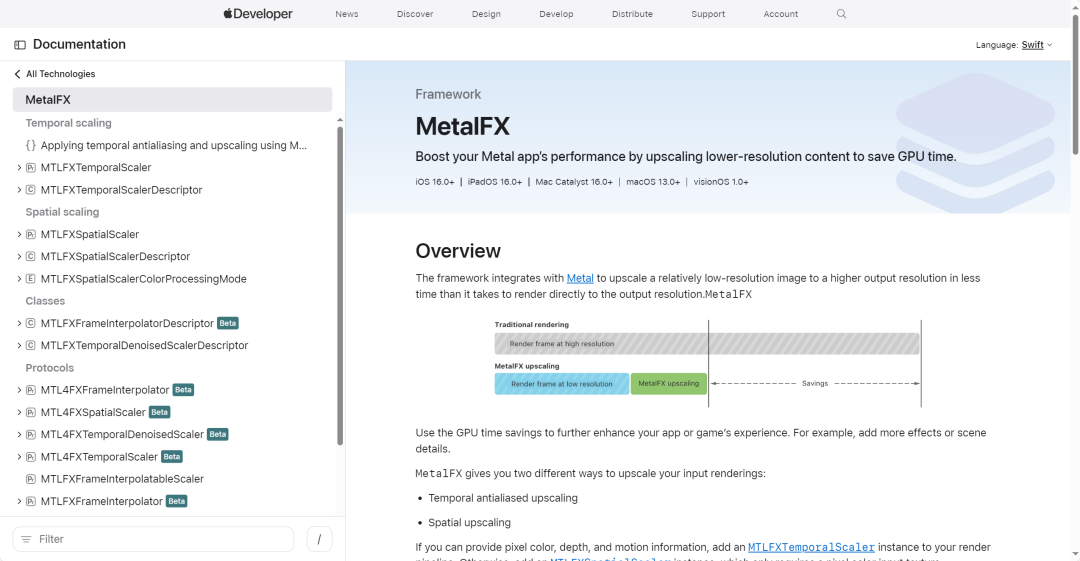Image resolution: width=1080 pixels, height=561 pixels.
Task: Click the MetalFX upscaling diagram image
Action: pyautogui.click(x=707, y=363)
